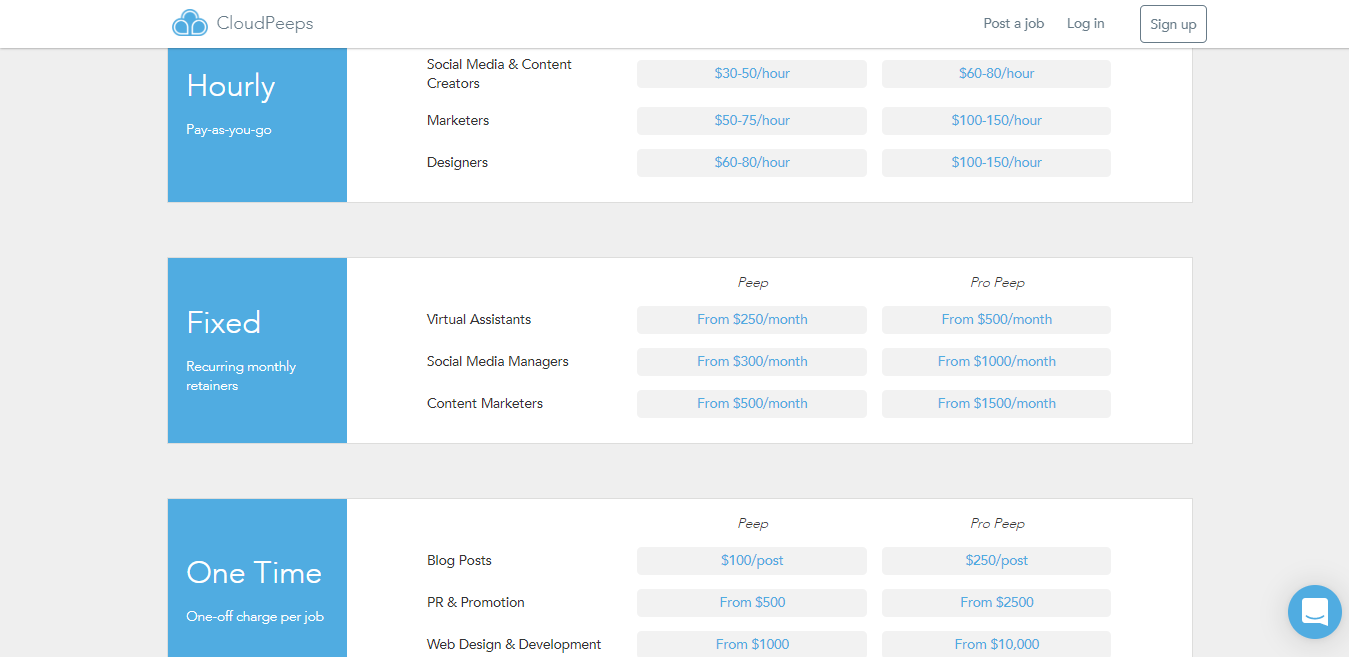Select From $1000/month Pro Peep Social Media Managers
The height and width of the screenshot is (657, 1349).
(995, 361)
